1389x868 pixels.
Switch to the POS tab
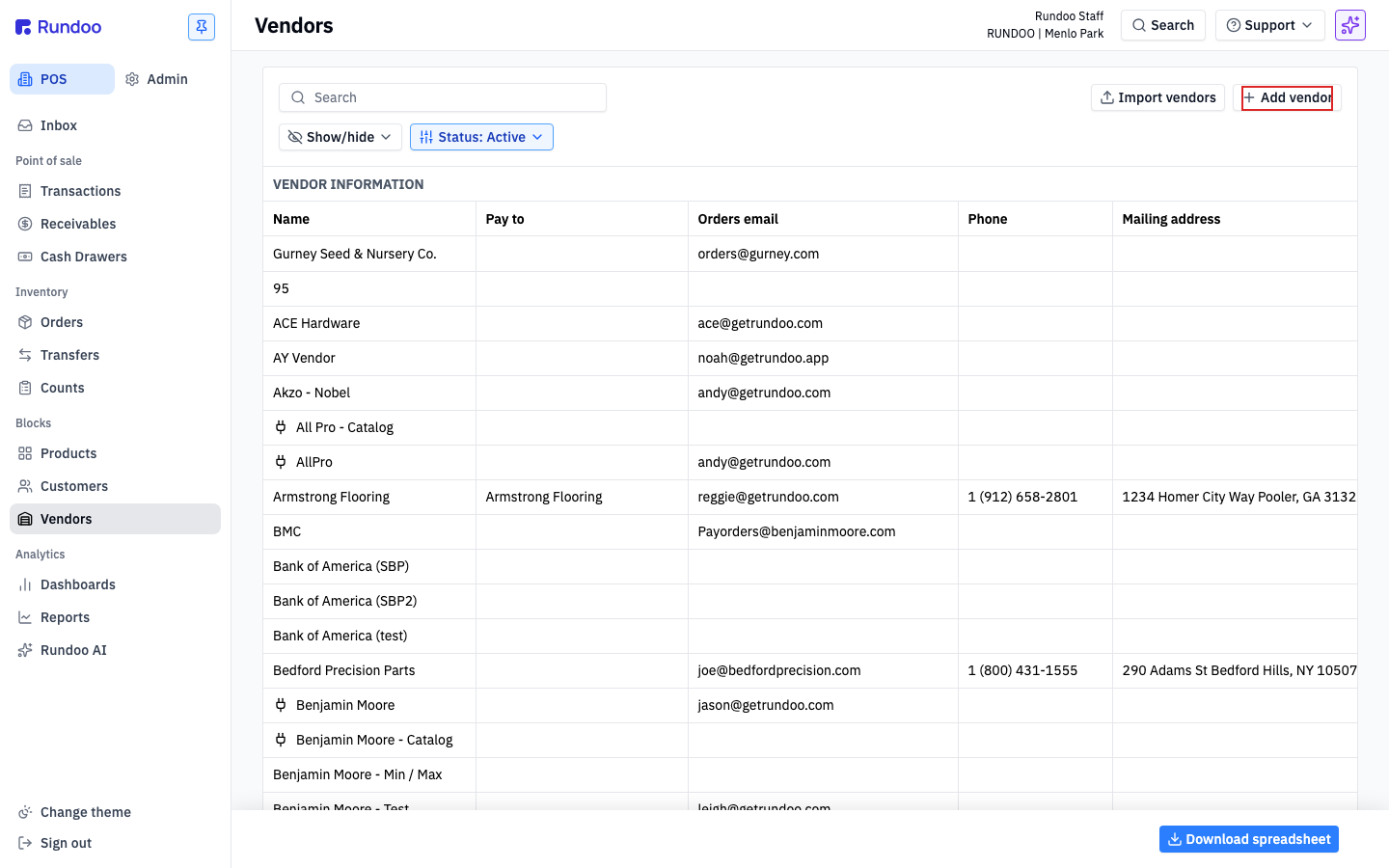[x=62, y=79]
